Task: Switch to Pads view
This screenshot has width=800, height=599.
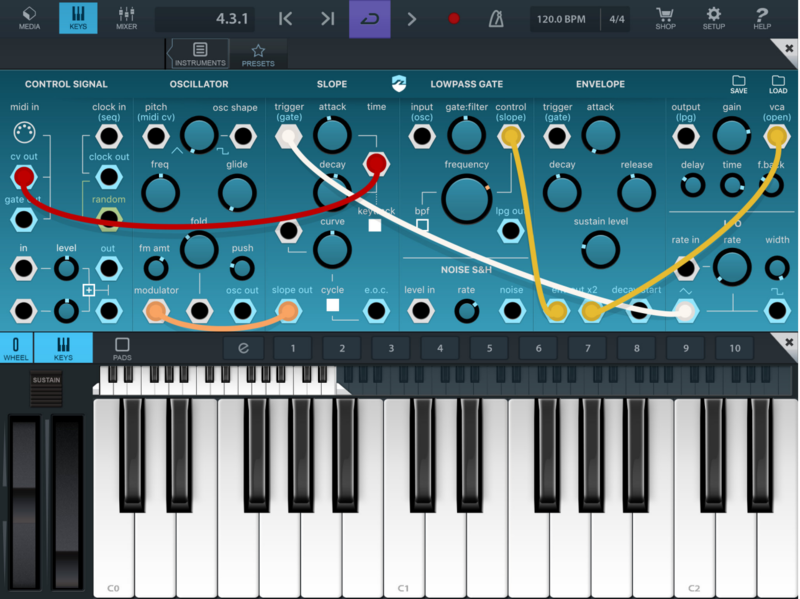Action: point(122,348)
